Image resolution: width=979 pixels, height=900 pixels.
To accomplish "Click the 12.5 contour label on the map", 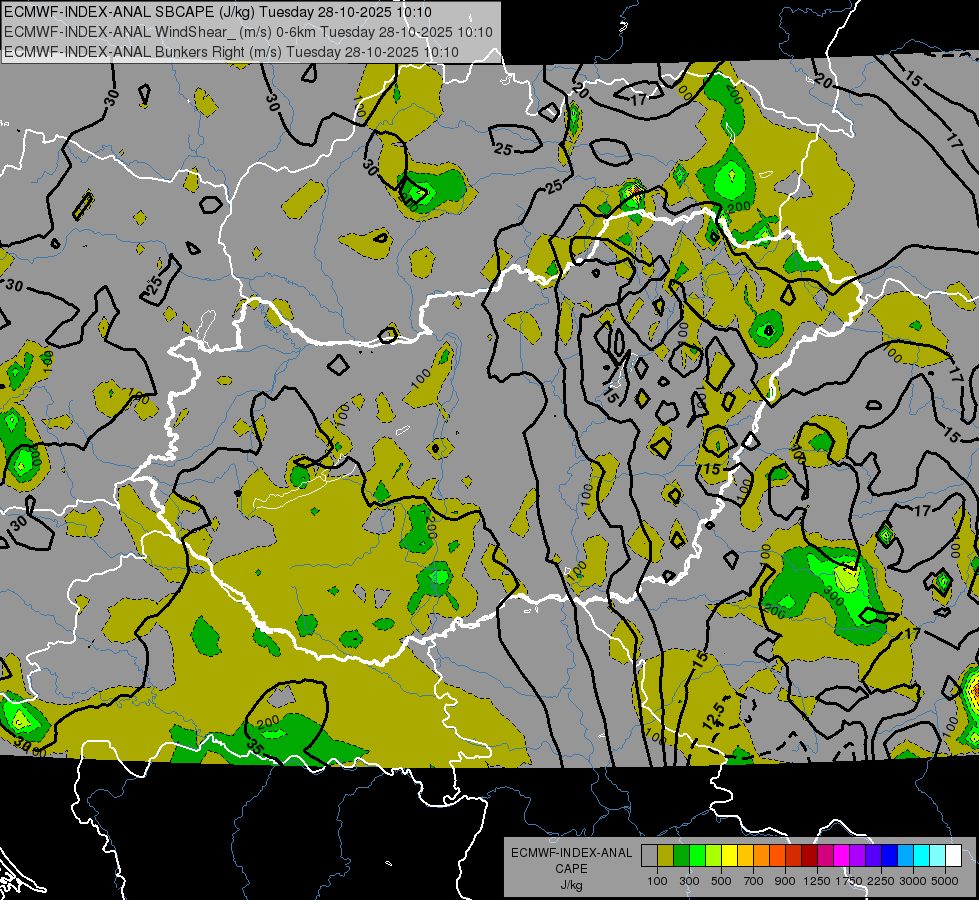I will (714, 714).
